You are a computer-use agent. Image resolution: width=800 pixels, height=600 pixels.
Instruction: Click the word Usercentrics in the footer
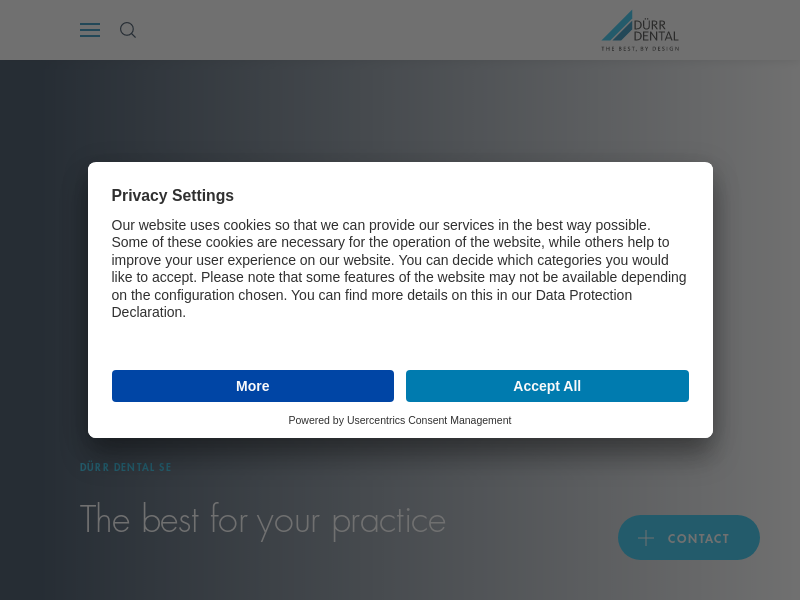click(376, 420)
